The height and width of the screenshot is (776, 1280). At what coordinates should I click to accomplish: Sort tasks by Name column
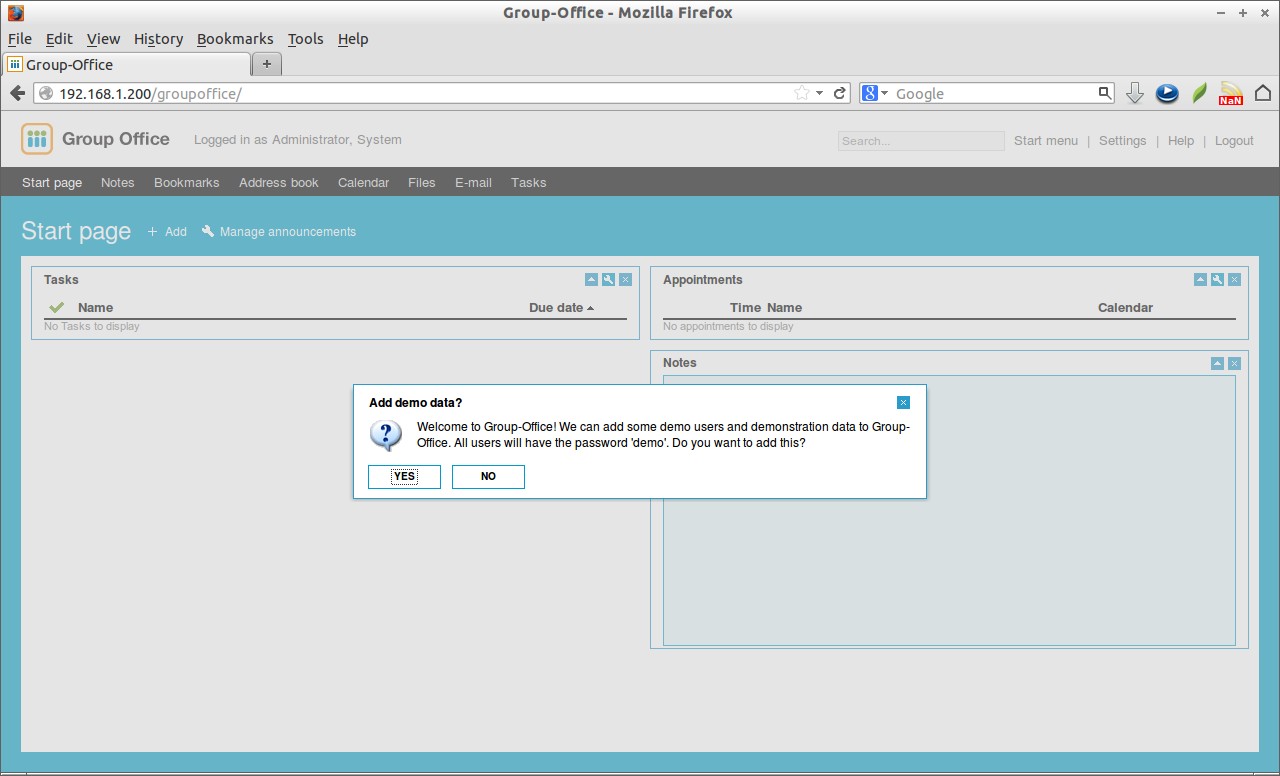point(96,308)
